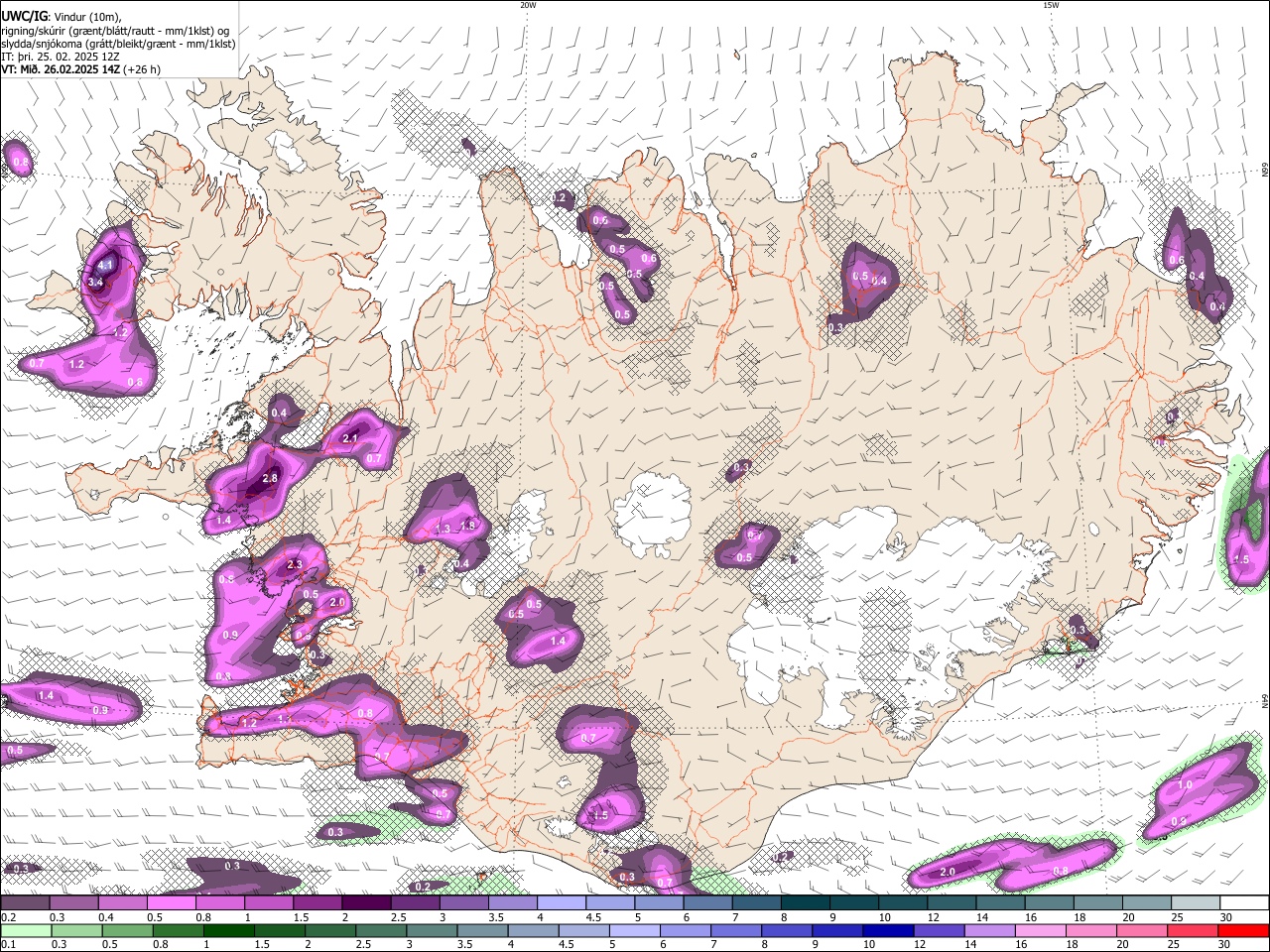Screen dimensions: 1270x952
Task: Select the lower legend row swatch starting at 3.5
Action: pos(482,930)
